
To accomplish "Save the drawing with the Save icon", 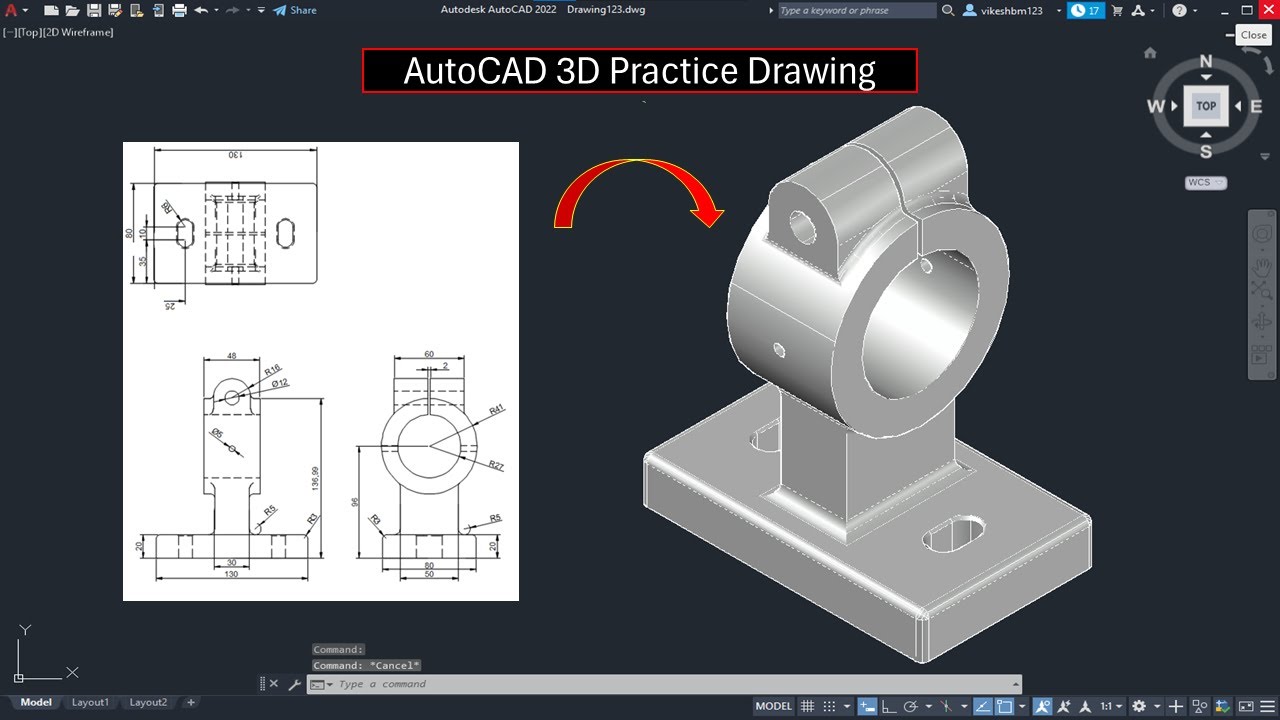I will coord(94,10).
